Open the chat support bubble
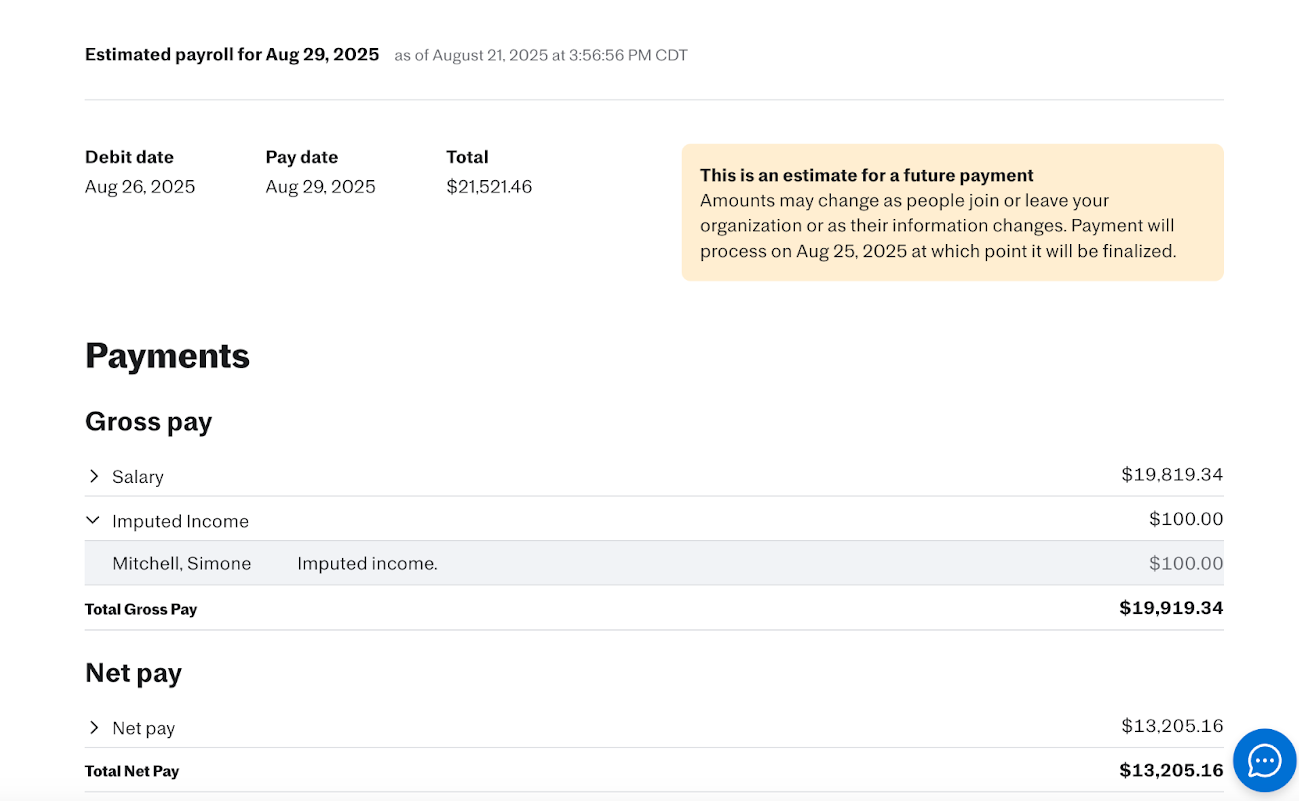 [x=1264, y=760]
